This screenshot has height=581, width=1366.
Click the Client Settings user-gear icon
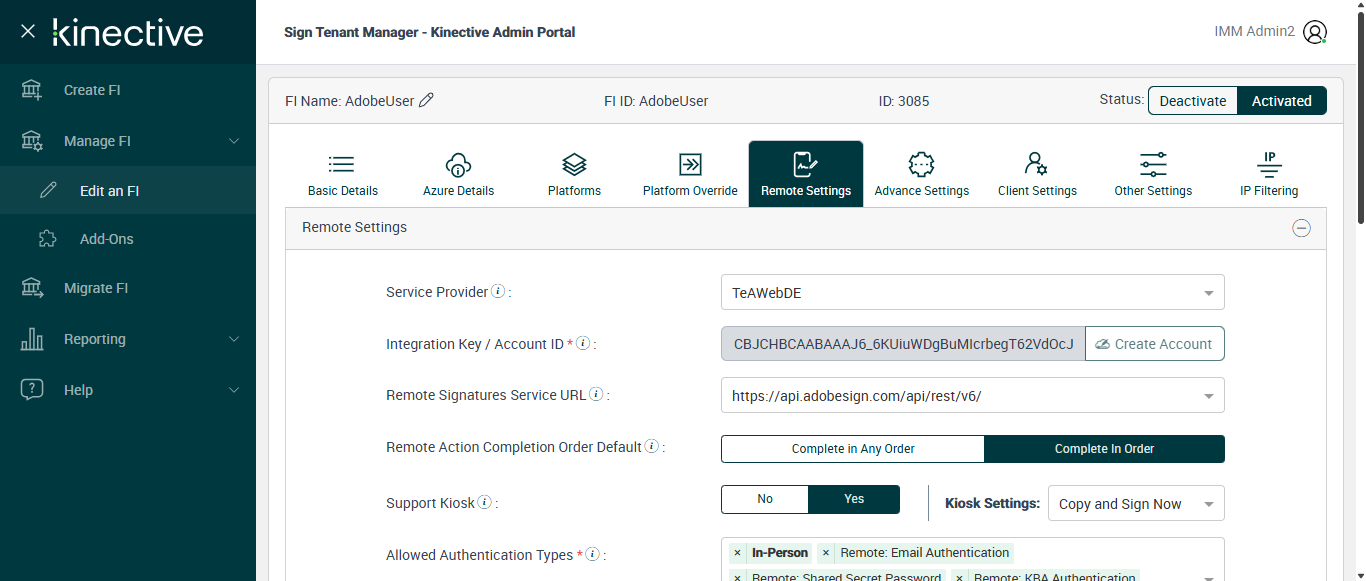coord(1037,164)
